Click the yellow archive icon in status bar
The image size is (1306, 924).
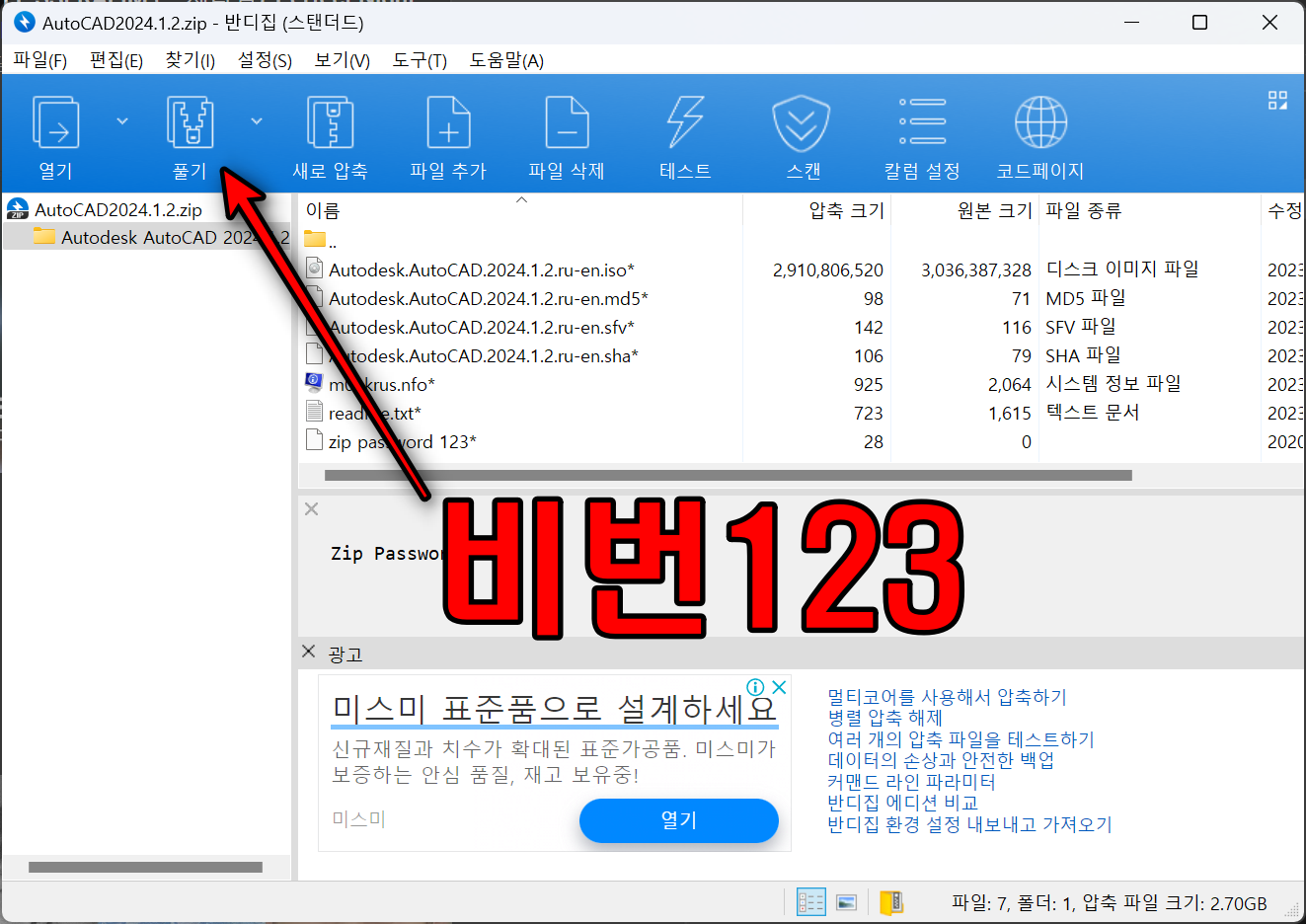tap(890, 902)
